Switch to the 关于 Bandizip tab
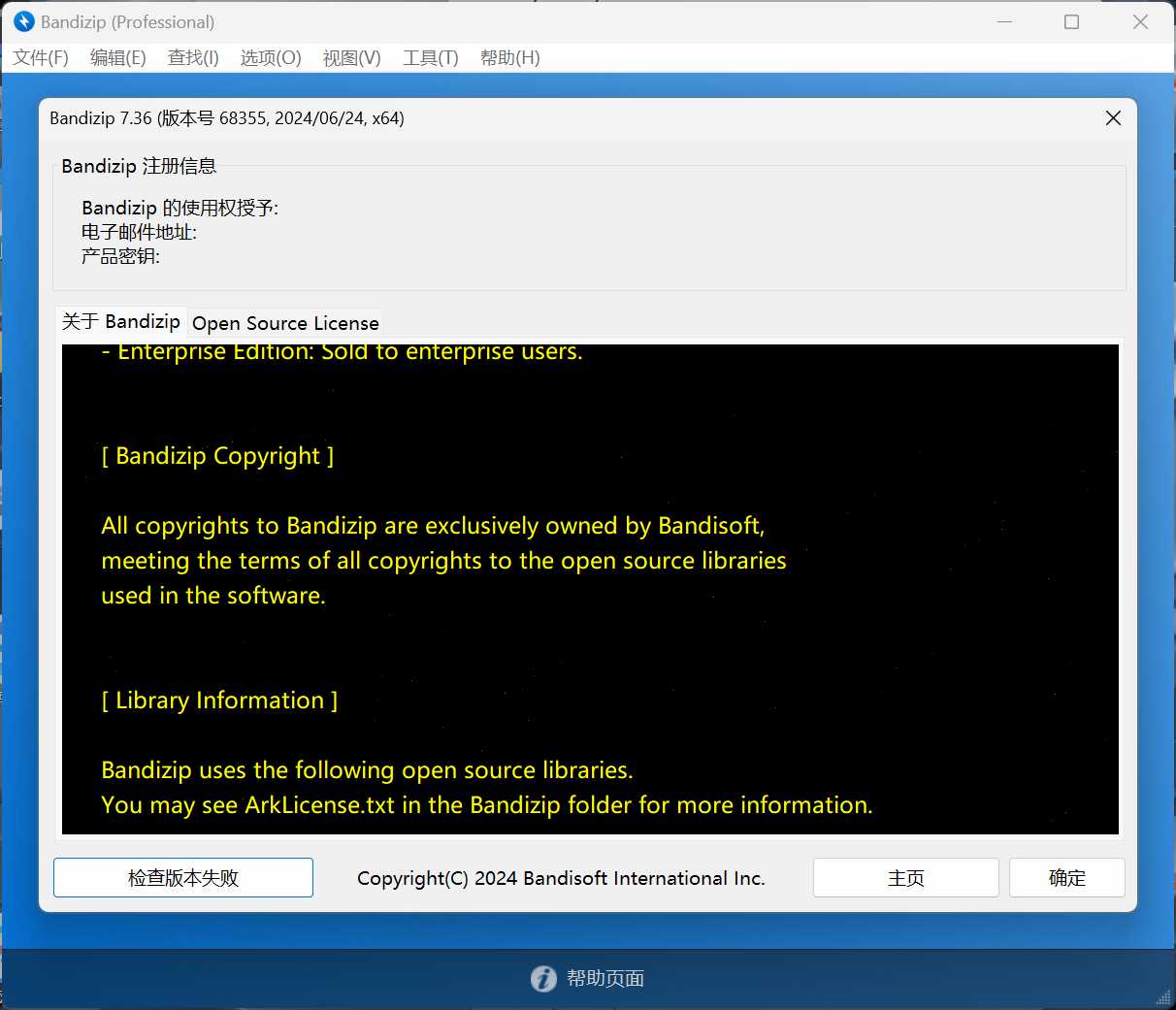1176x1010 pixels. coord(121,322)
